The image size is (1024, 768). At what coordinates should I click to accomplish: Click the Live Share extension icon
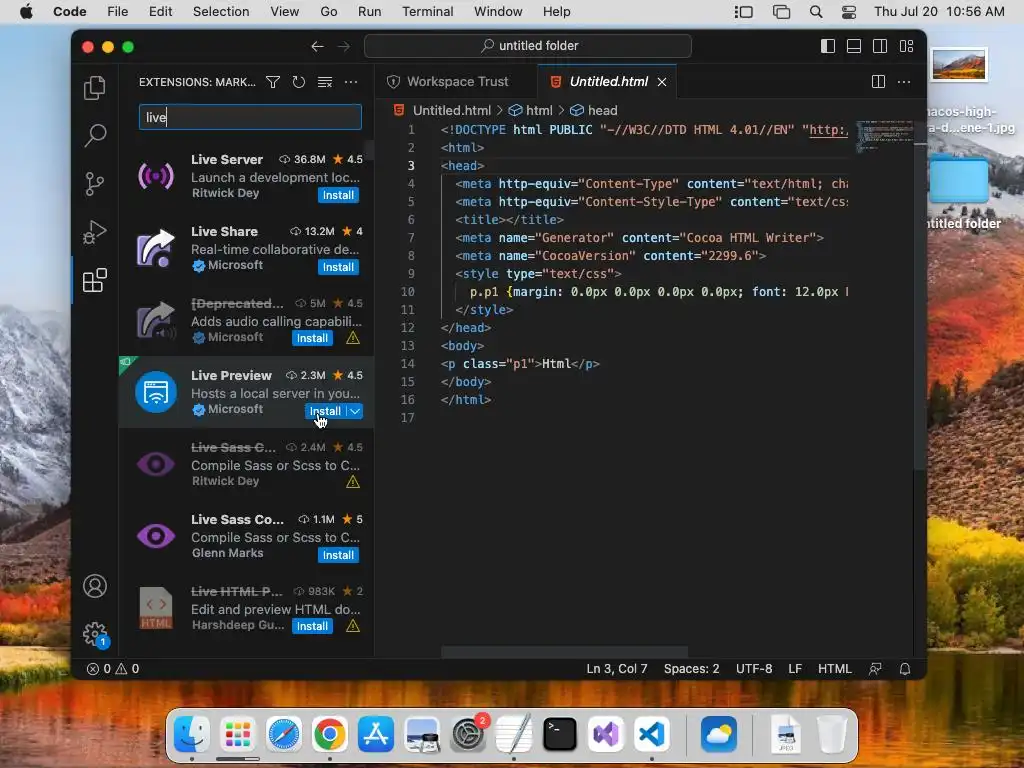[155, 248]
